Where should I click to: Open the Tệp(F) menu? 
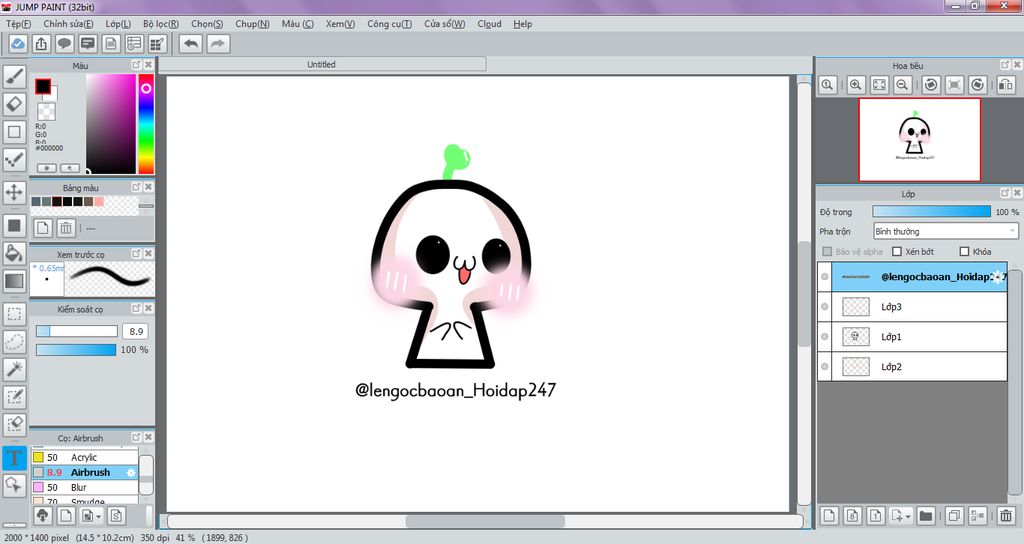pos(18,24)
